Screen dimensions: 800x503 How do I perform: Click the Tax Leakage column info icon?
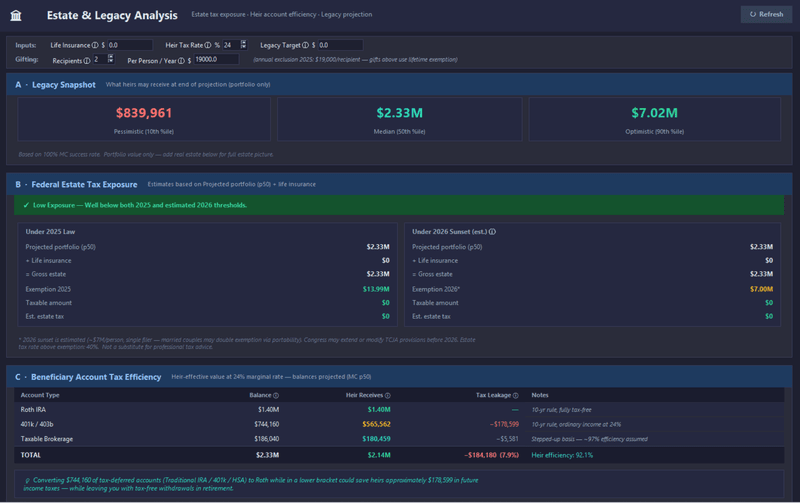(x=515, y=395)
